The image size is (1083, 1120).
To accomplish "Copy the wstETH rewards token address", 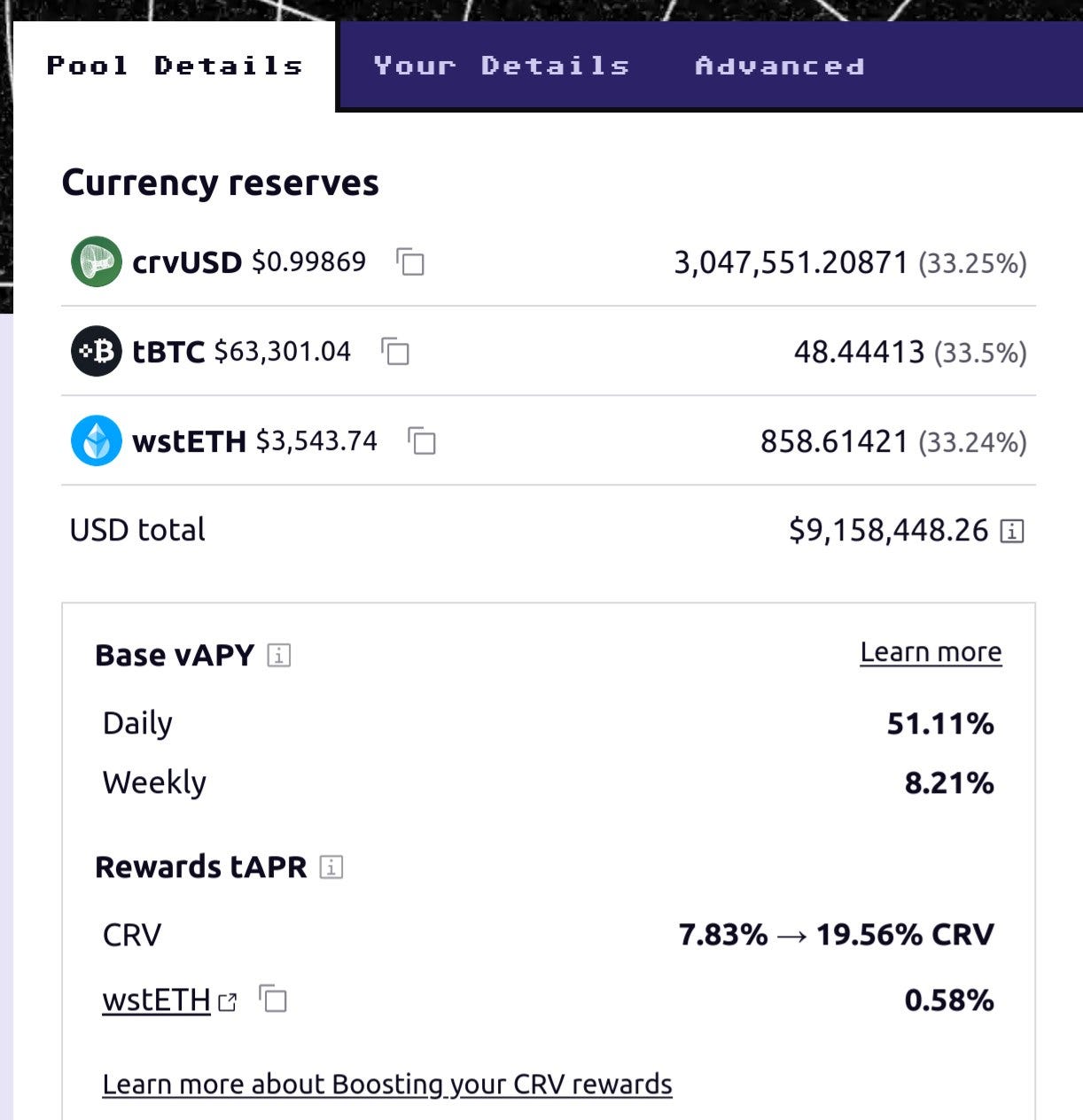I will pyautogui.click(x=274, y=999).
